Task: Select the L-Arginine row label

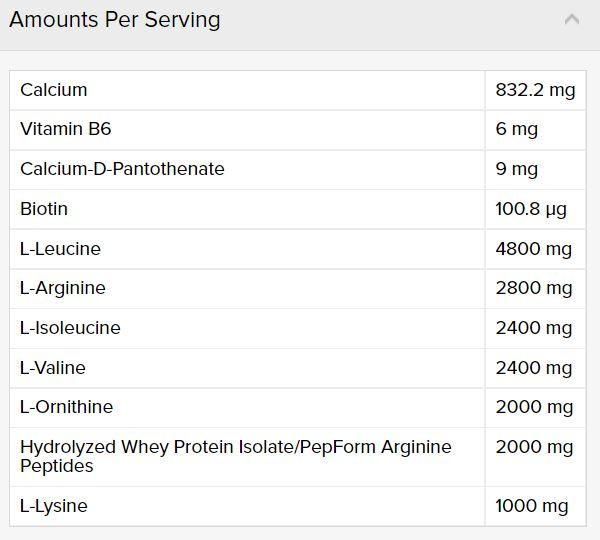Action: 63,288
